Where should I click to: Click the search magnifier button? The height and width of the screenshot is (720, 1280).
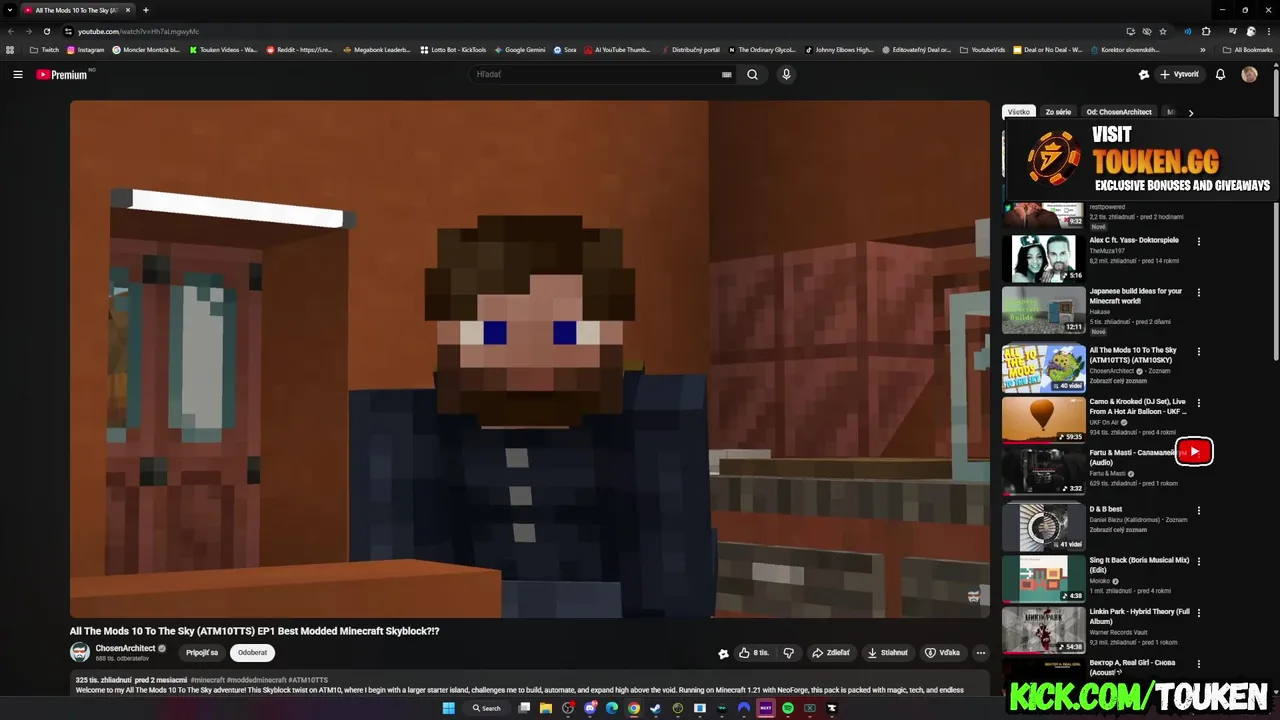point(752,74)
